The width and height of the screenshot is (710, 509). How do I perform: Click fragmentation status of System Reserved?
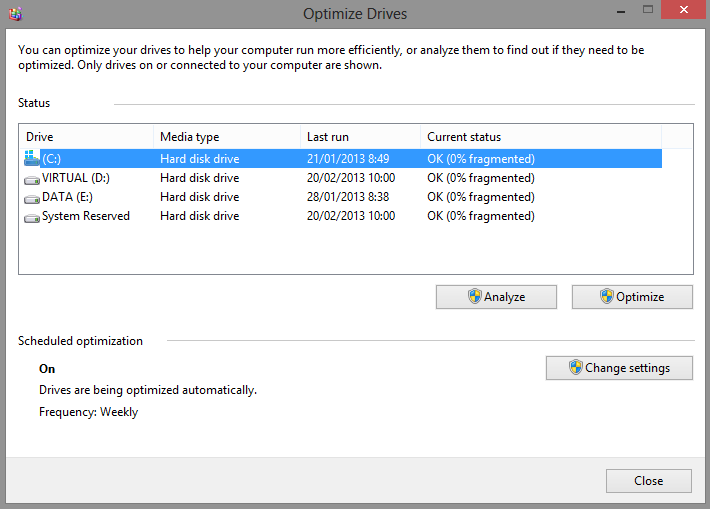(x=481, y=216)
